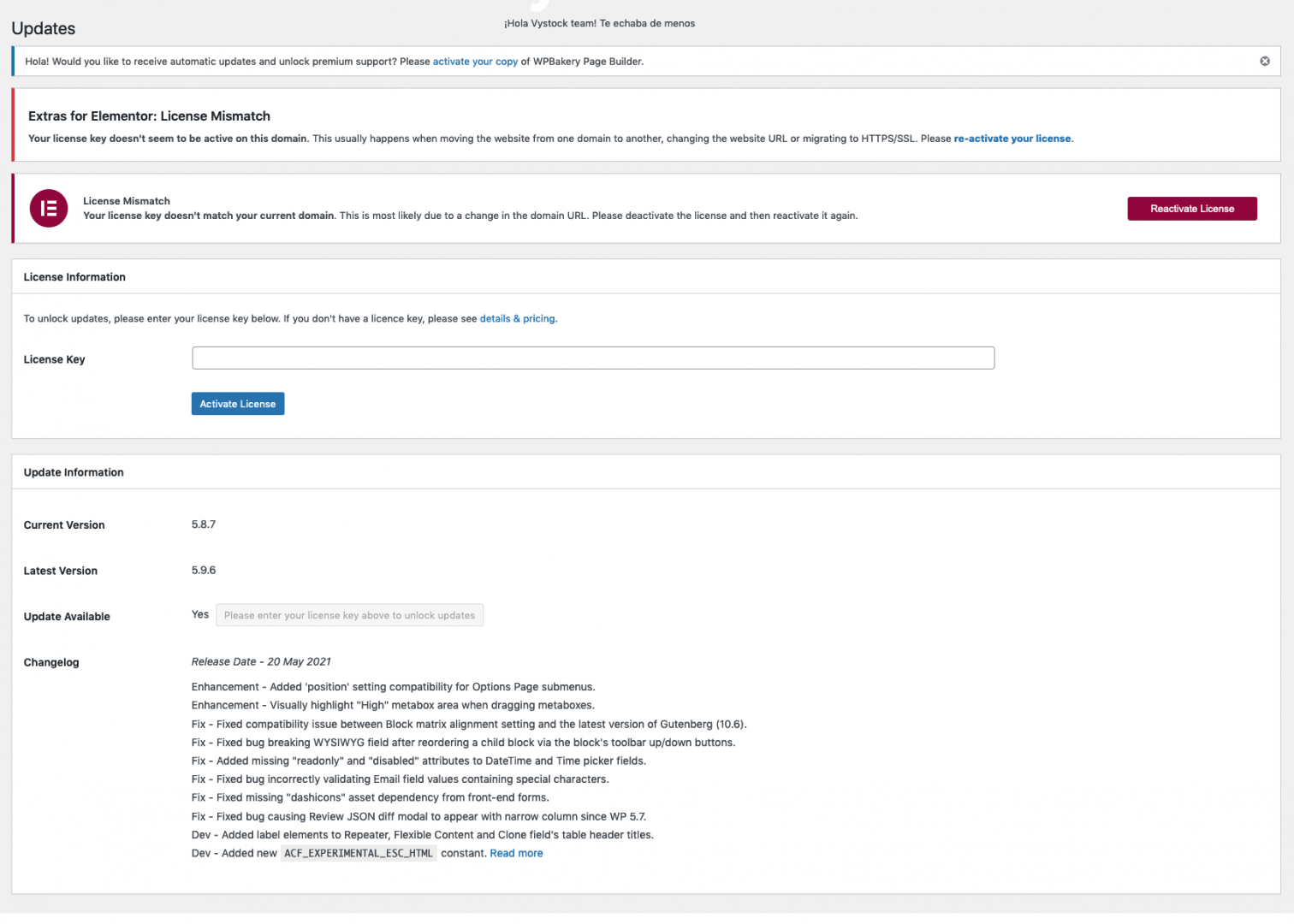
Task: Select the latest version value 5.9.6
Action: 204,571
